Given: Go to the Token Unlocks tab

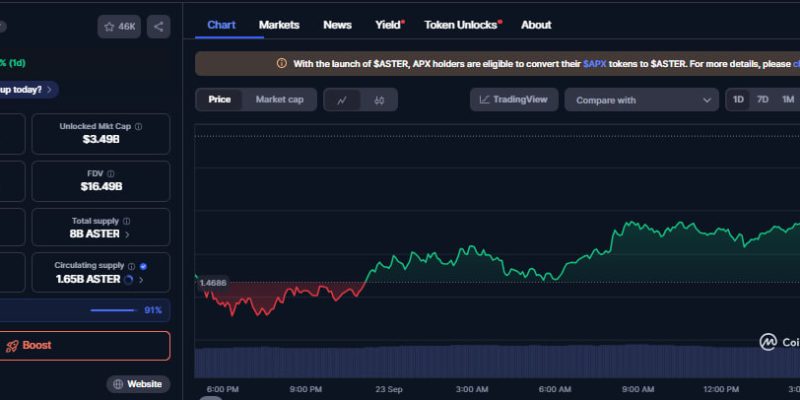Looking at the screenshot, I should 461,25.
